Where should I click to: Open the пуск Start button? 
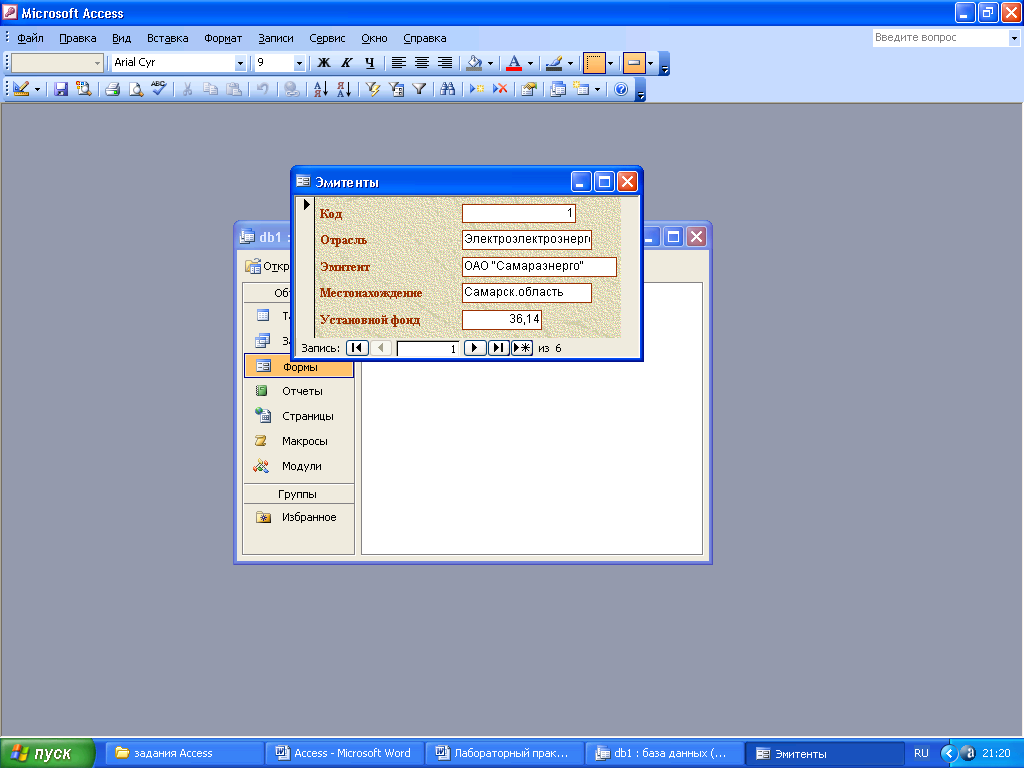pyautogui.click(x=48, y=753)
